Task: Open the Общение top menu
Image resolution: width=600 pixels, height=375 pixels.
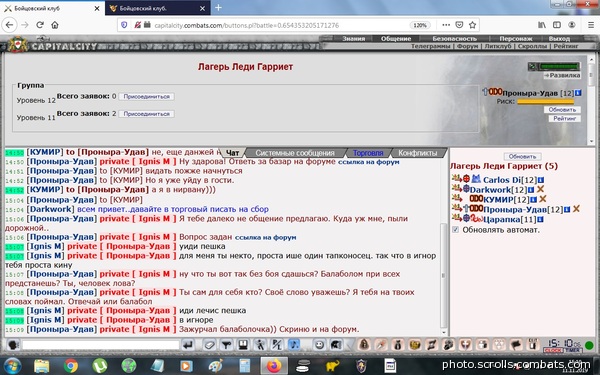Action: click(x=396, y=38)
